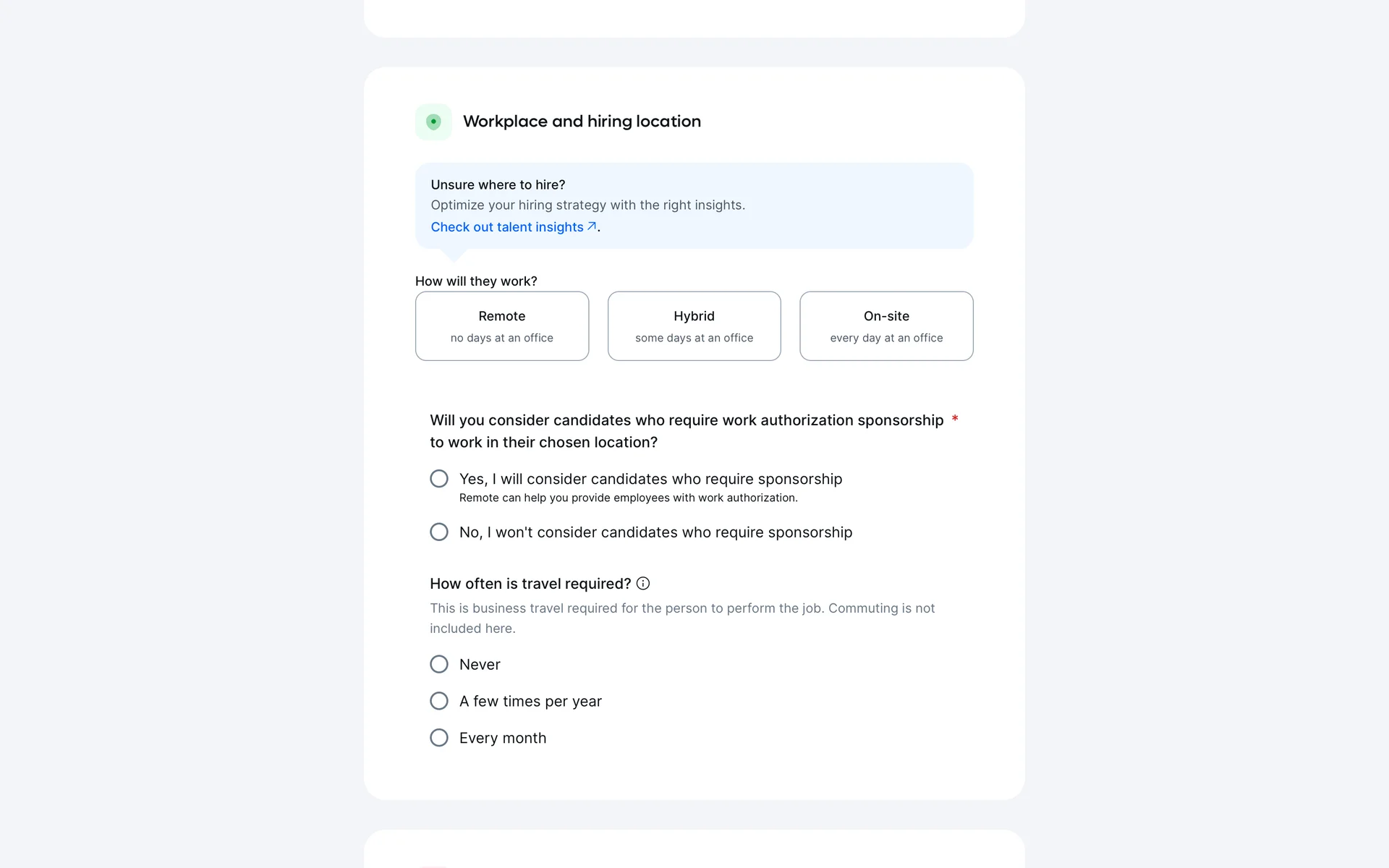The height and width of the screenshot is (868, 1389).
Task: Click the "Workplace and hiring location" heading
Action: click(582, 122)
